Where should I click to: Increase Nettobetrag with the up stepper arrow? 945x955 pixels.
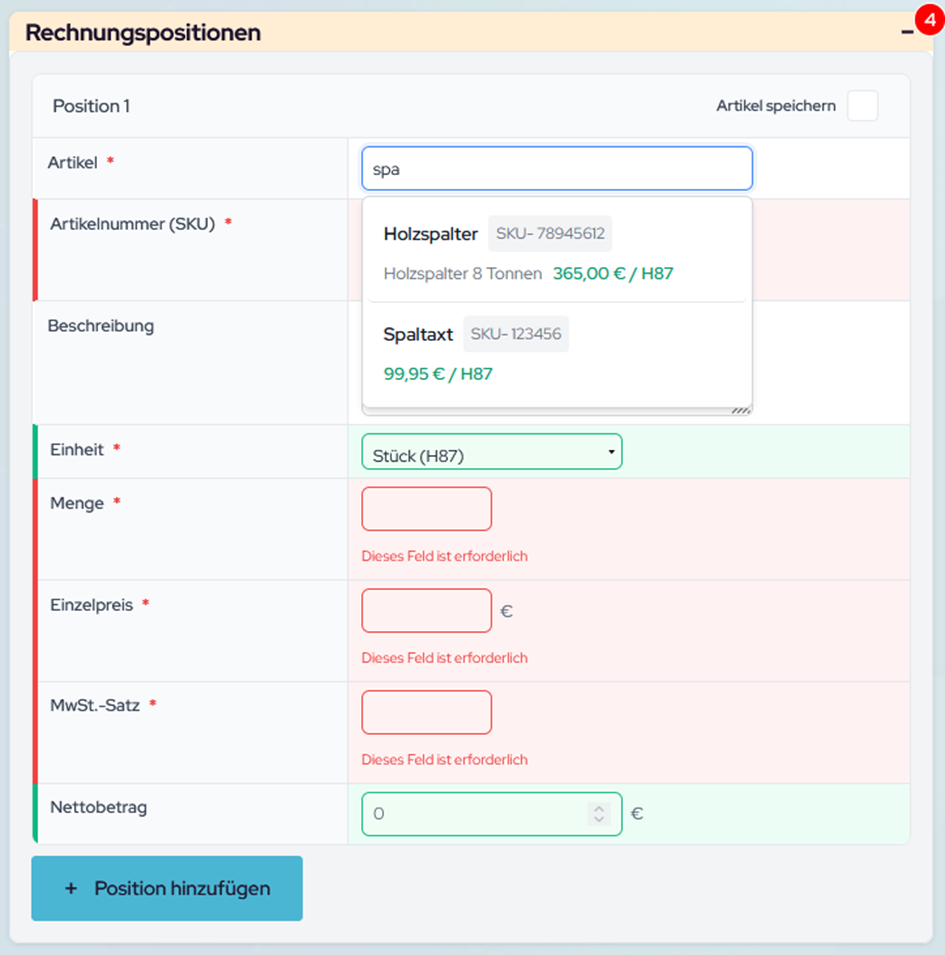coord(599,808)
